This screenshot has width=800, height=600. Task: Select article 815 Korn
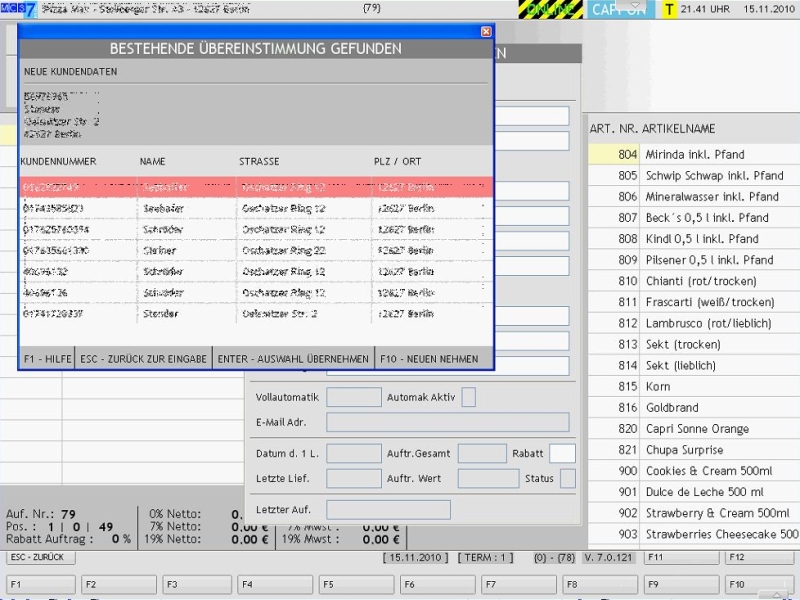(694, 386)
